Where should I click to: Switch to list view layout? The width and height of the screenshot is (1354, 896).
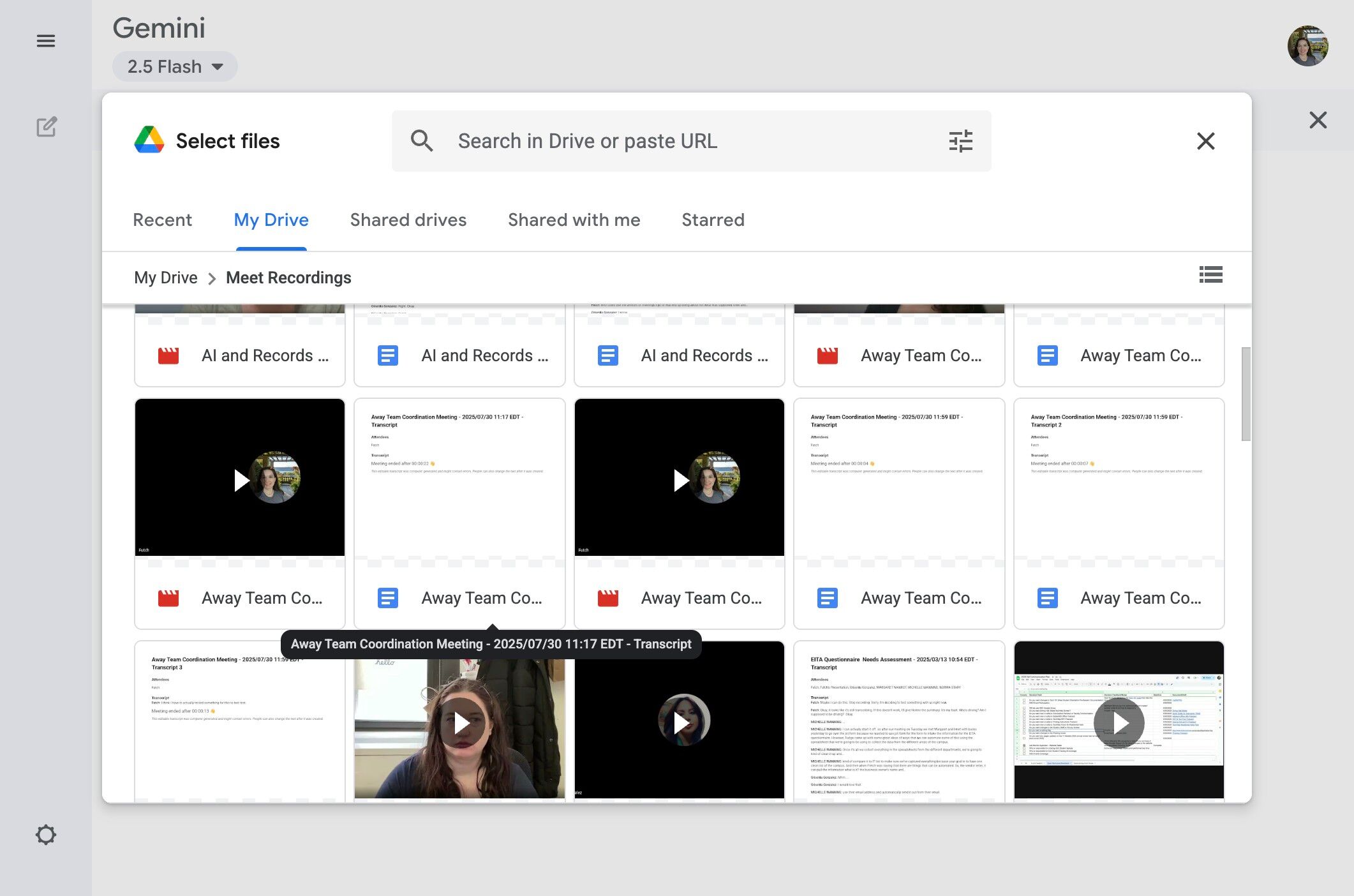click(1210, 275)
